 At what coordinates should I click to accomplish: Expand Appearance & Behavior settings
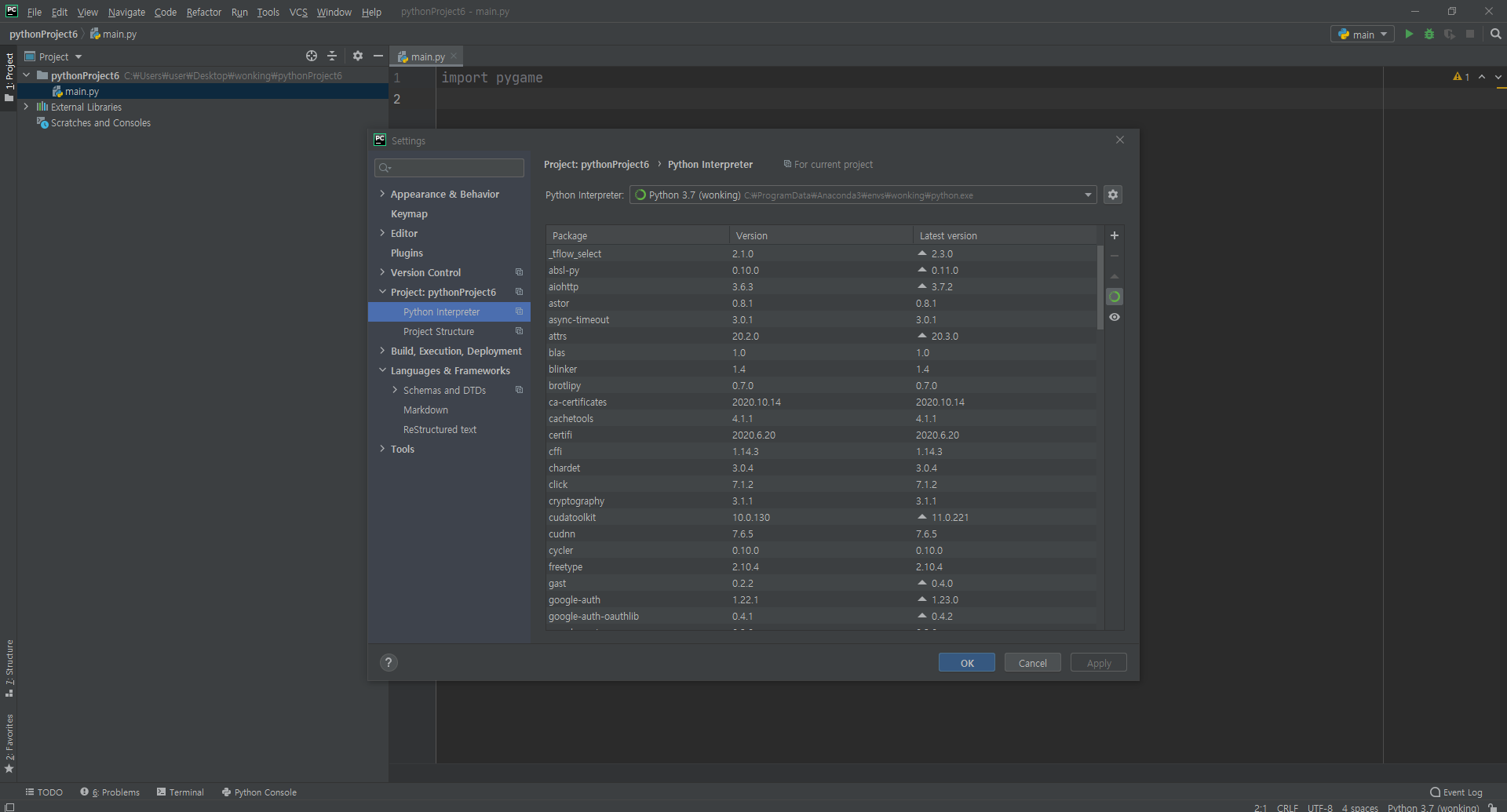382,194
